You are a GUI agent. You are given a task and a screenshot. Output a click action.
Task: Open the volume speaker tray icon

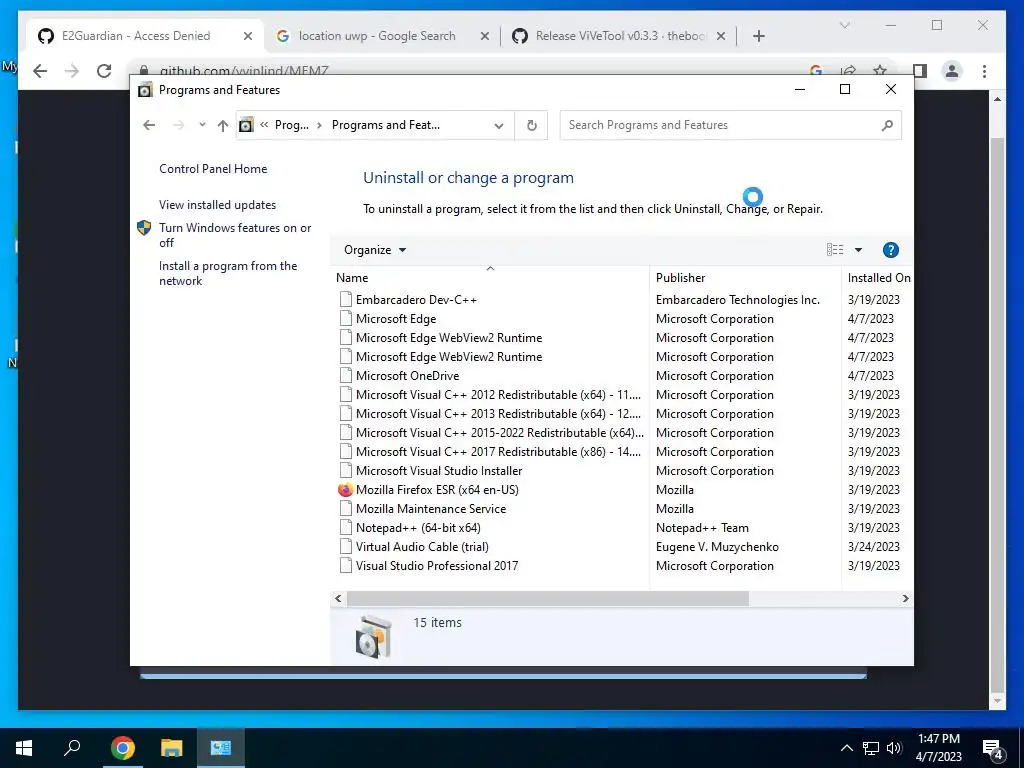coord(894,748)
